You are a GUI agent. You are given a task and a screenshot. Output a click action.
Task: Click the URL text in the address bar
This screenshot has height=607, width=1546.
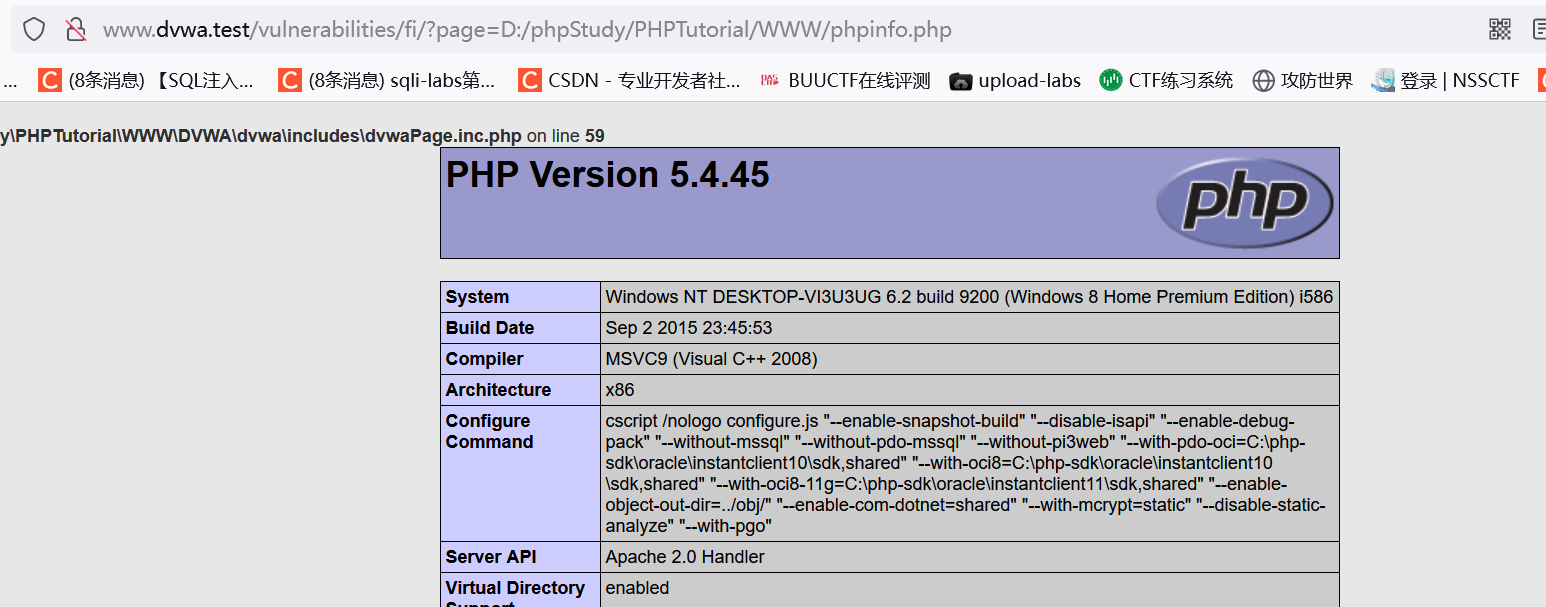tap(527, 30)
